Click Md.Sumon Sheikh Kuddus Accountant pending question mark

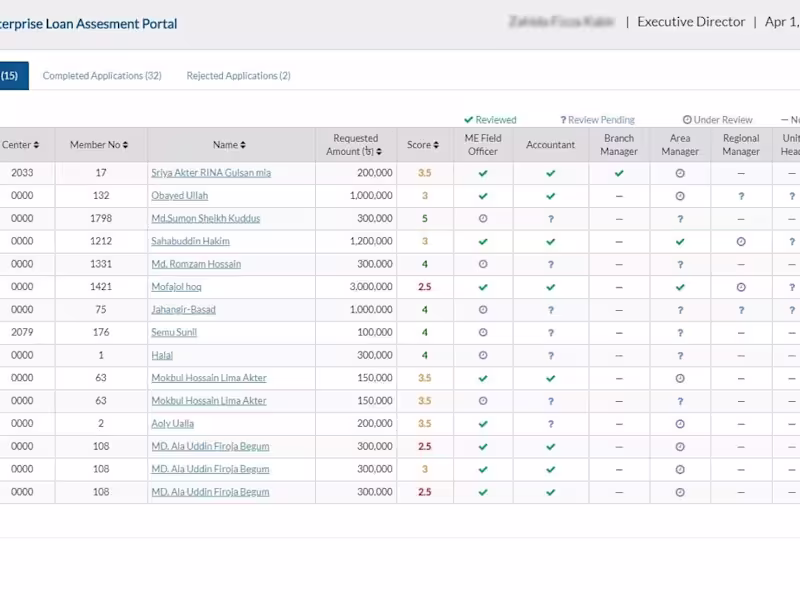[x=551, y=219]
